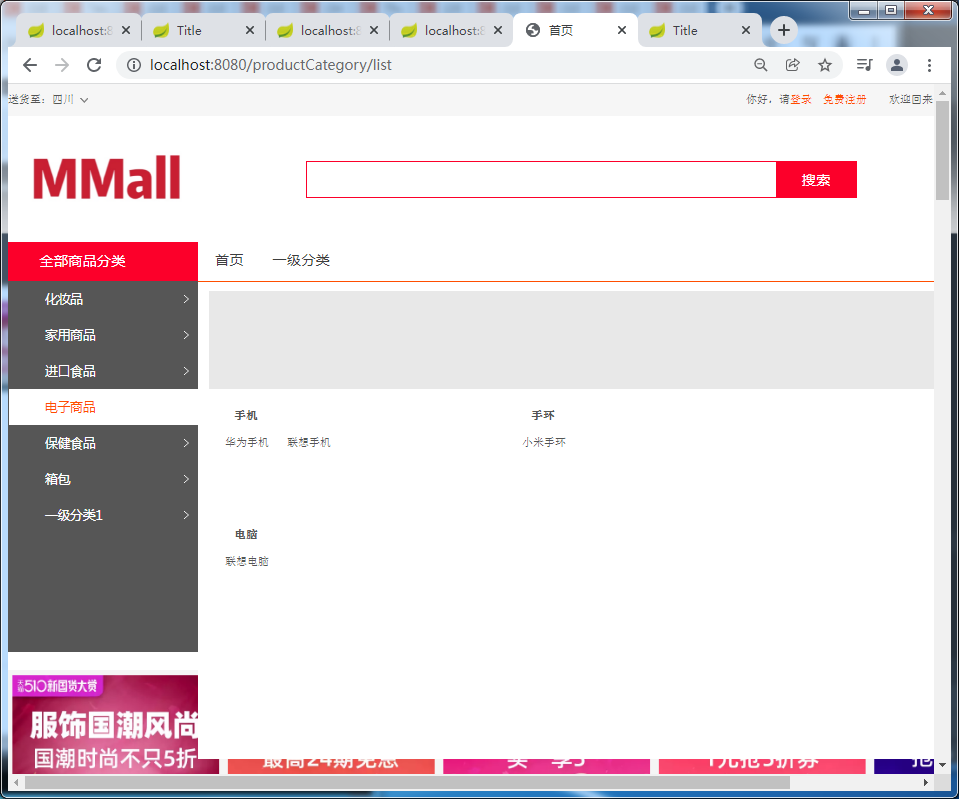The width and height of the screenshot is (959, 799).
Task: Expand the 箱包 category chevron
Action: click(186, 479)
